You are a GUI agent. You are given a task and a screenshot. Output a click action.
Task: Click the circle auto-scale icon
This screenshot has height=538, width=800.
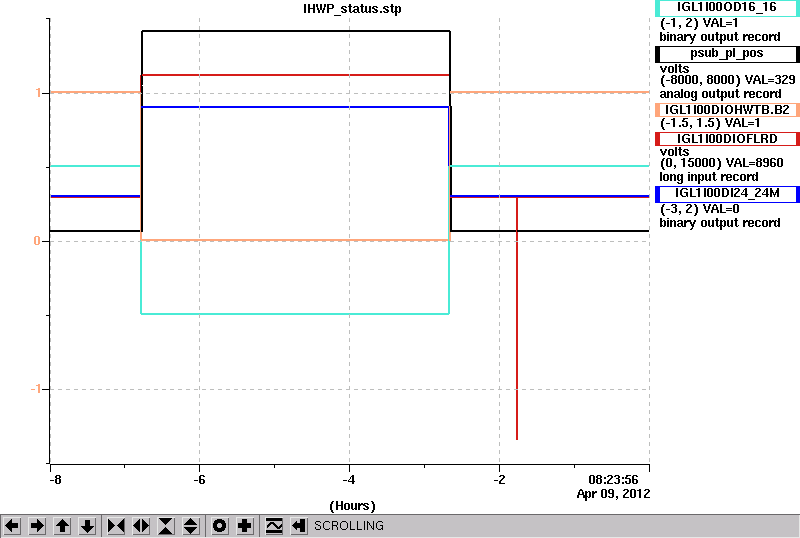point(220,526)
